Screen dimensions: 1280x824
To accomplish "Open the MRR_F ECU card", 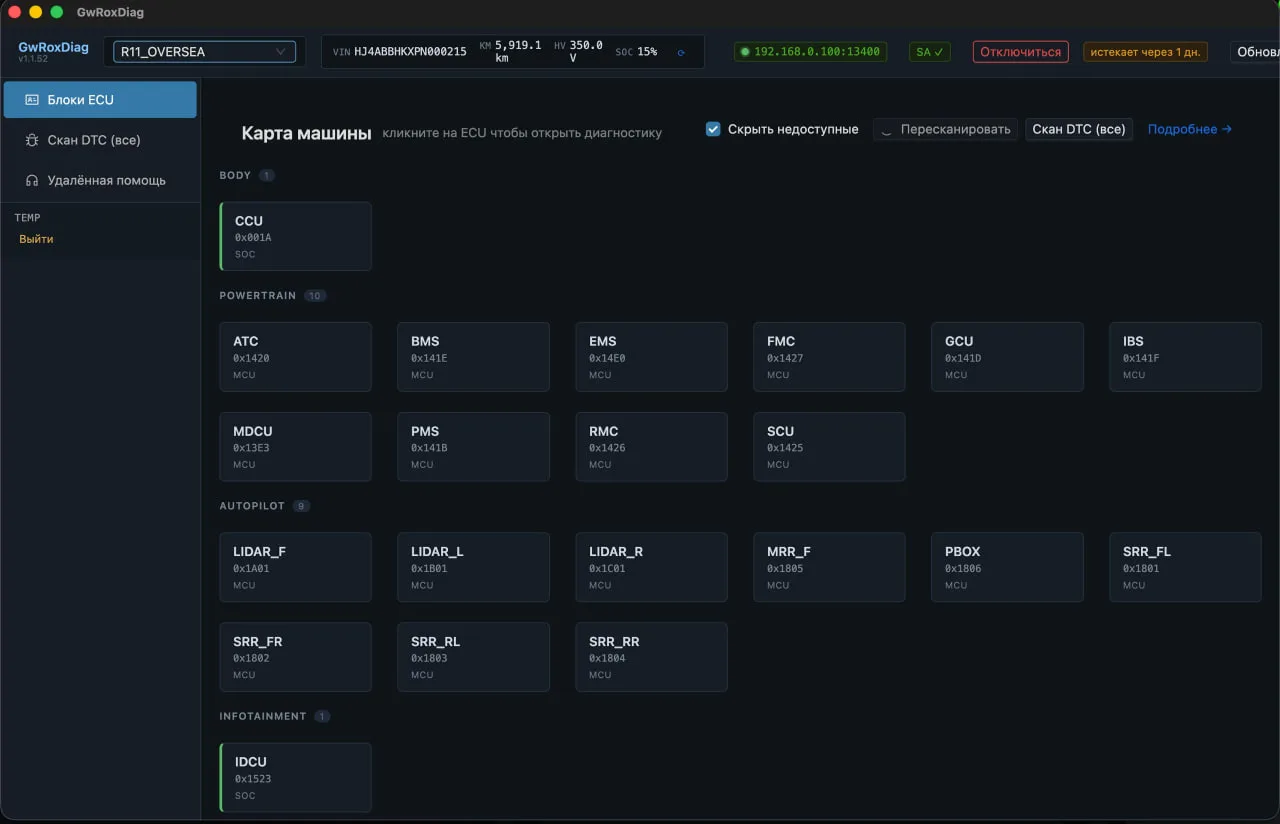I will coord(830,567).
